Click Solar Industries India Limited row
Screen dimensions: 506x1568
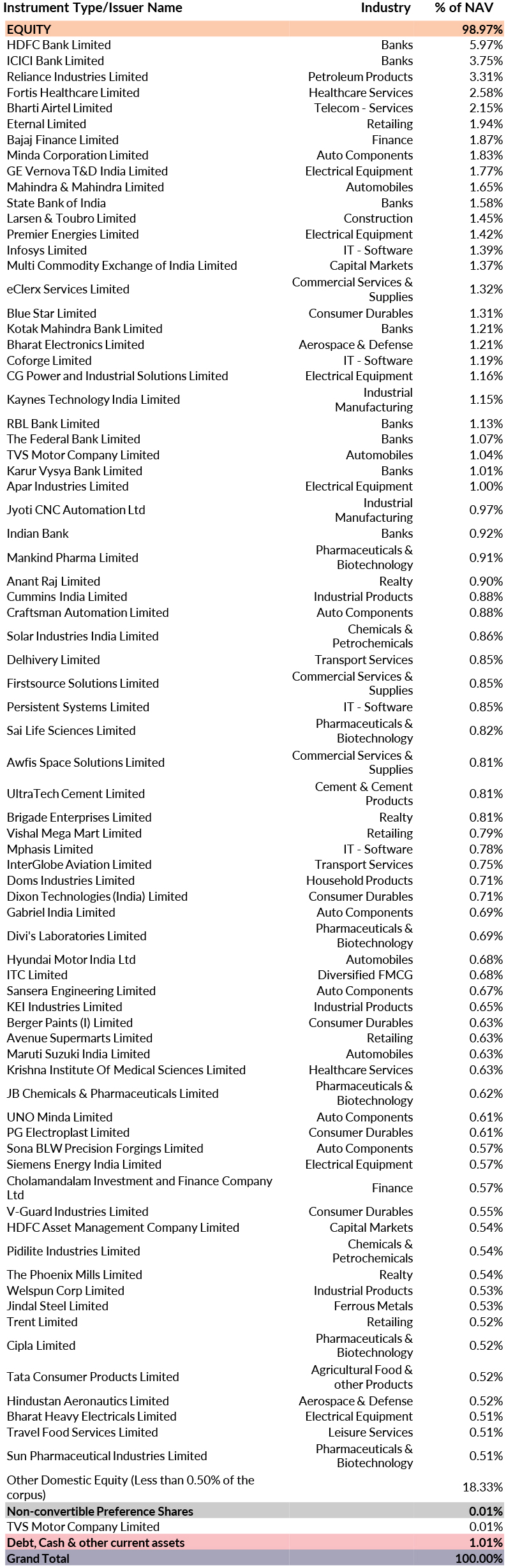[82, 636]
